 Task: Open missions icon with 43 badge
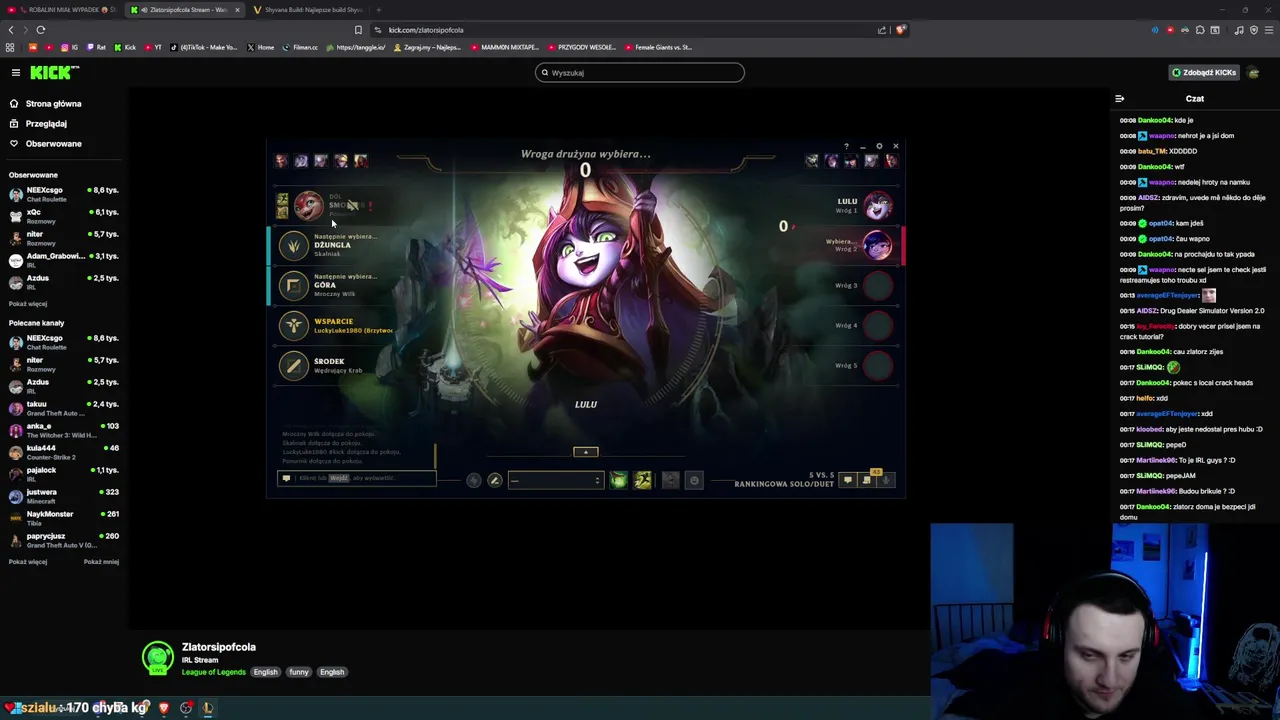pyautogui.click(x=868, y=479)
